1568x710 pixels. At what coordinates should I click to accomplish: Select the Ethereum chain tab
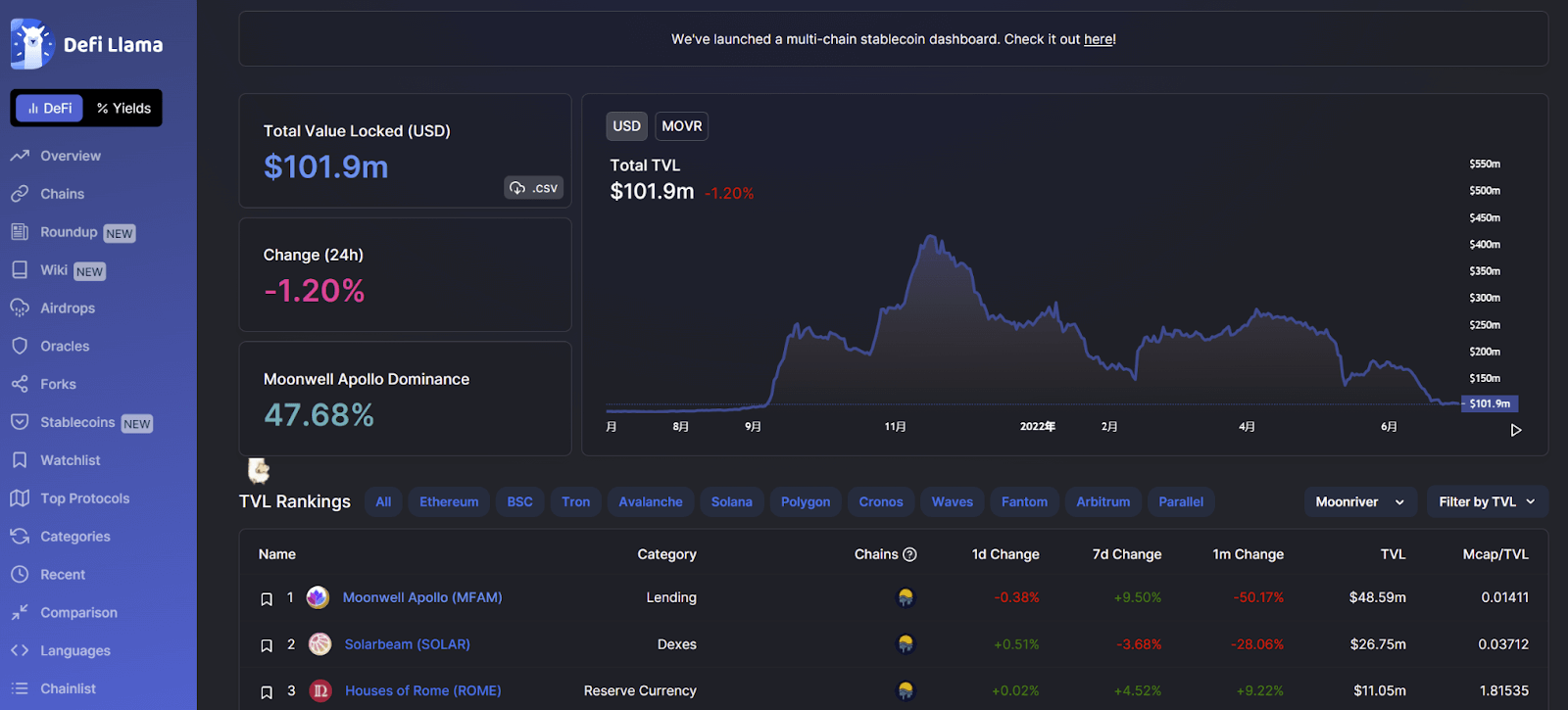(x=449, y=501)
